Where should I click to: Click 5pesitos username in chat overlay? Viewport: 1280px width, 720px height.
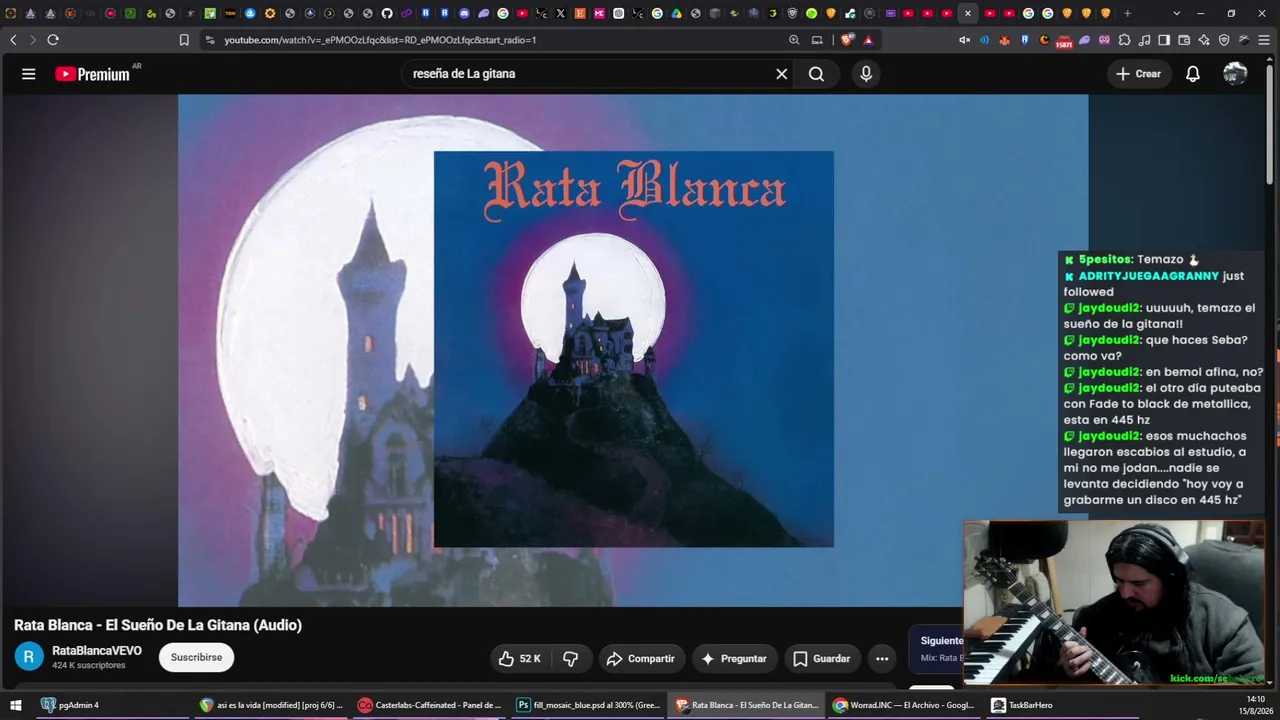1106,259
